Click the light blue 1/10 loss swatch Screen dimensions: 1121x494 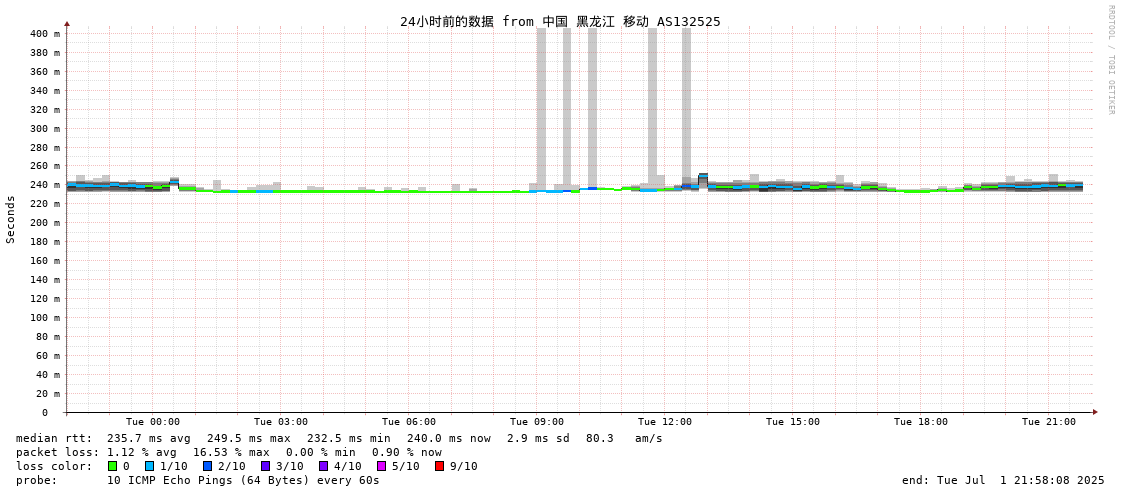pyautogui.click(x=149, y=466)
